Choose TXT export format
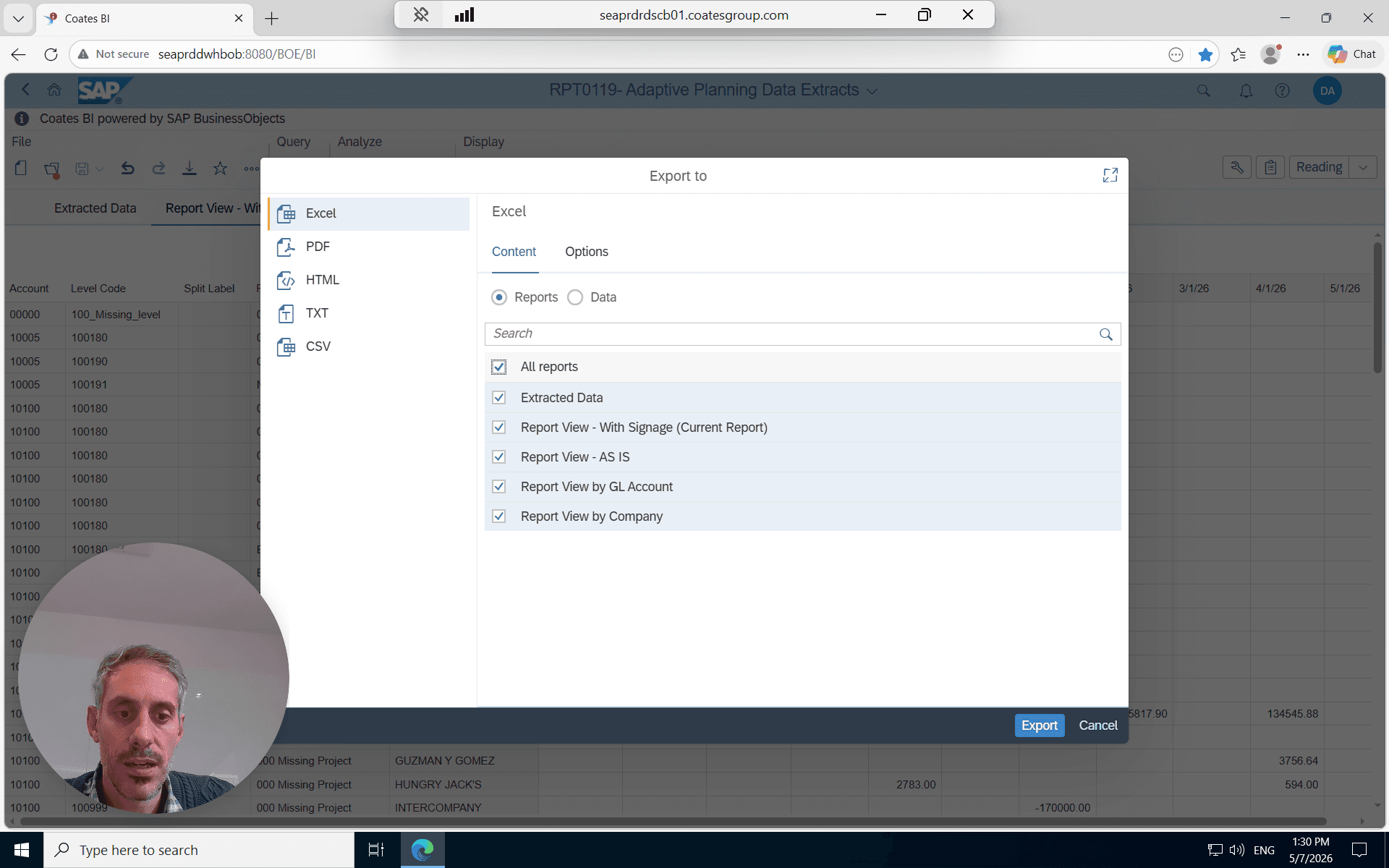This screenshot has height=868, width=1389. (x=369, y=313)
